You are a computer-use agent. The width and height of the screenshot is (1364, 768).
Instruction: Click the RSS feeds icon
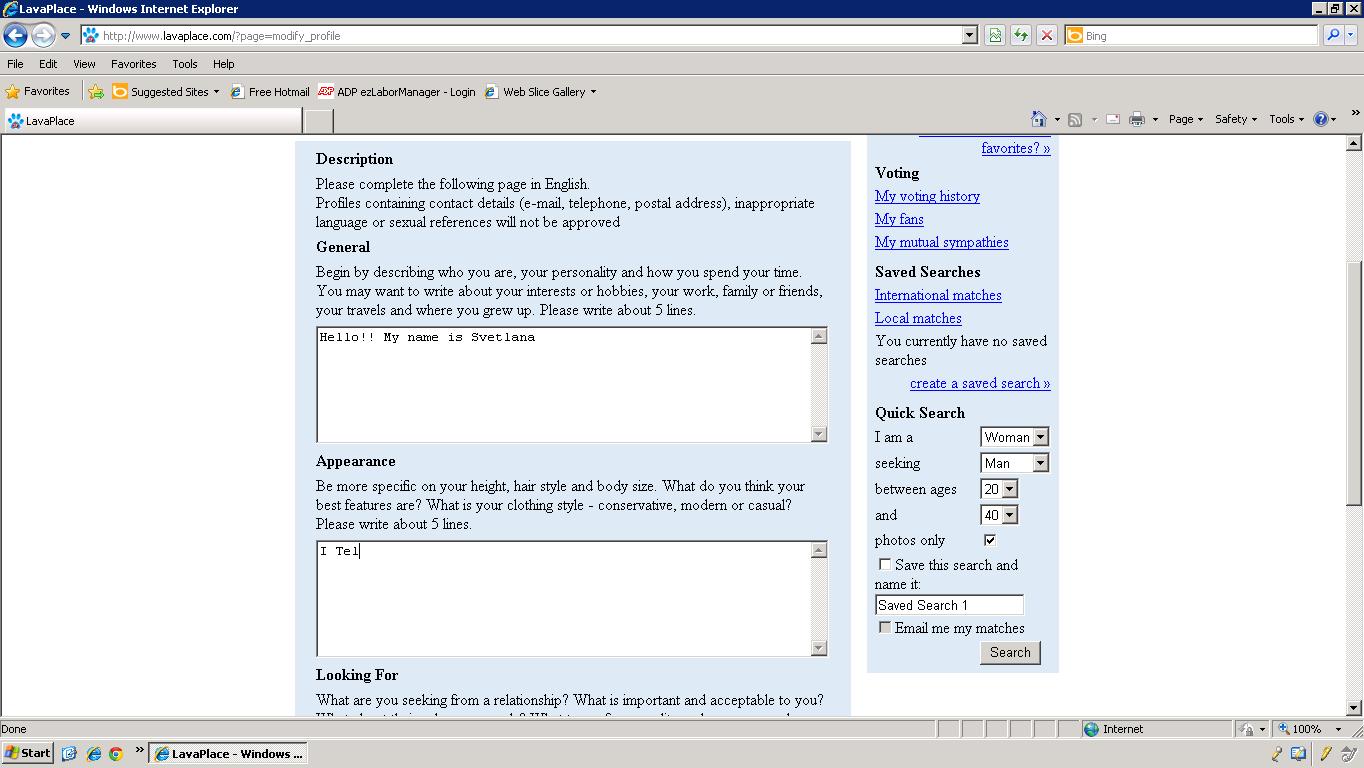[x=1075, y=119]
